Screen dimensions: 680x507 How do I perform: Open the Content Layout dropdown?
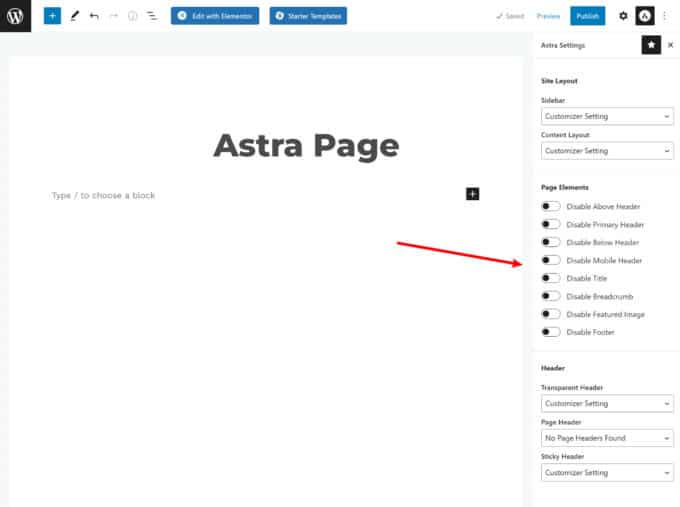tap(607, 151)
